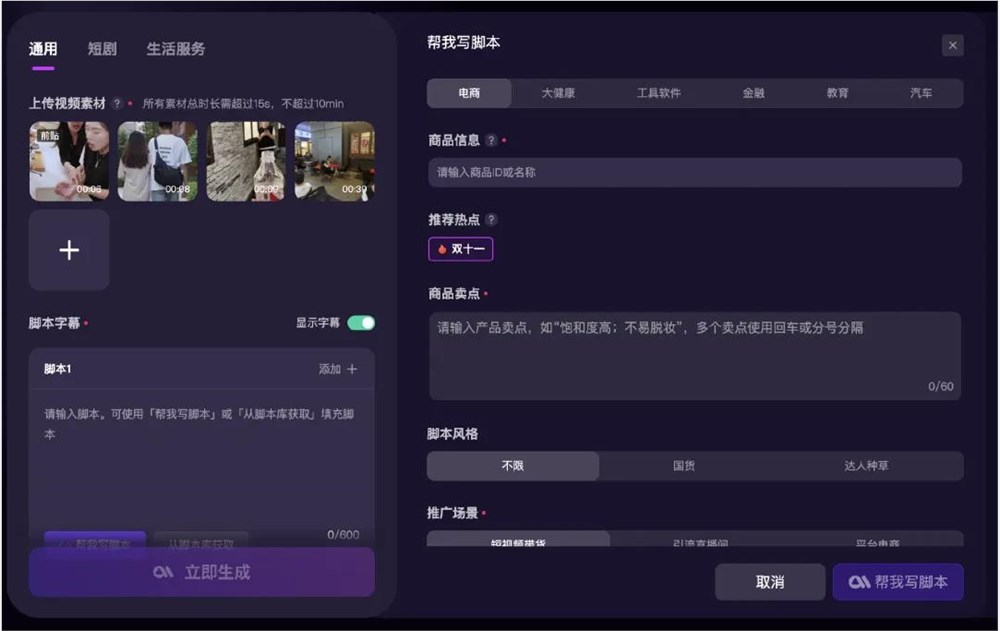Screen dimensions: 1000x631
Task: Click the 00:18 video clip thumbnail
Action: (x=157, y=160)
